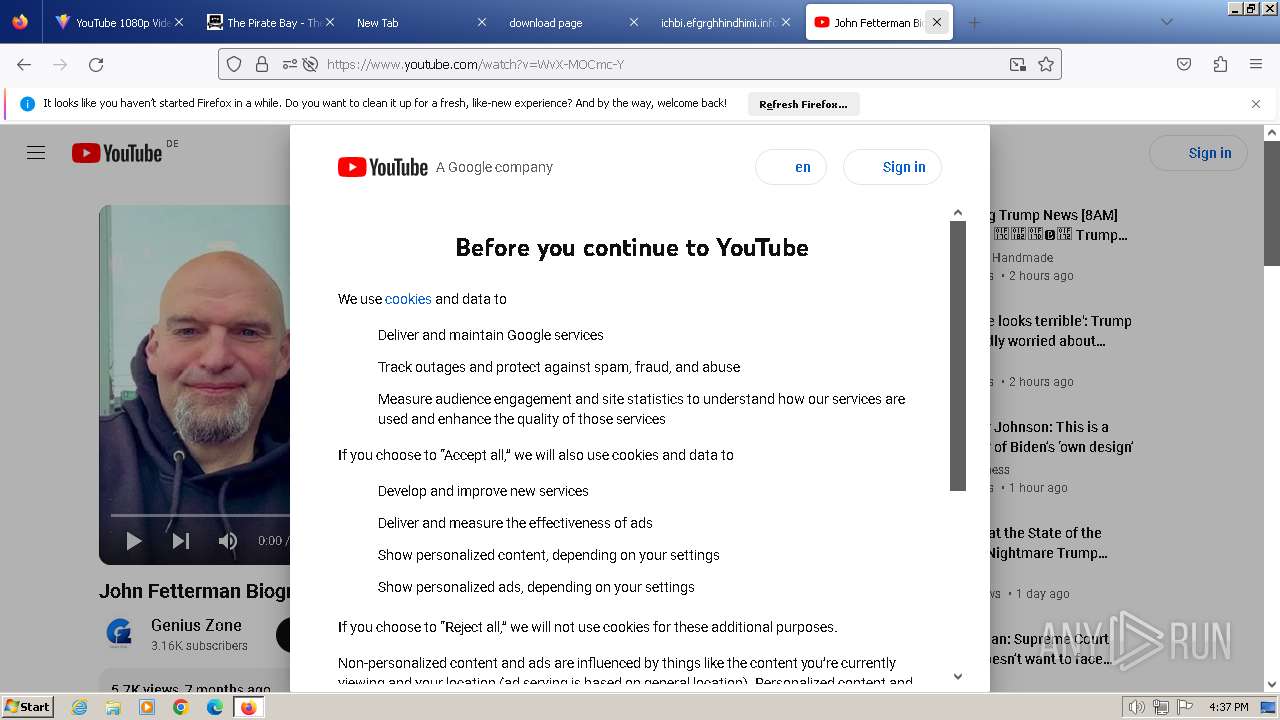Open the system tray volume icon
The height and width of the screenshot is (720, 1280).
point(1137,707)
